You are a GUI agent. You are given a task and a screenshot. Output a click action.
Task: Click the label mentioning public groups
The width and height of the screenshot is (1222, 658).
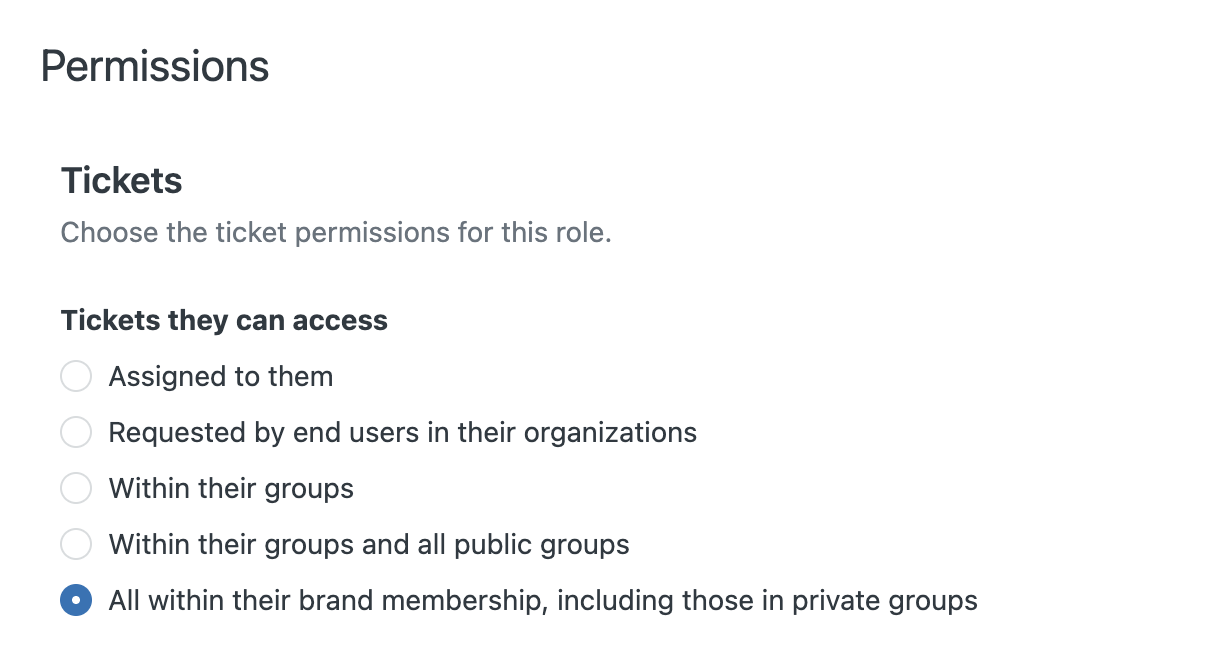tap(370, 544)
